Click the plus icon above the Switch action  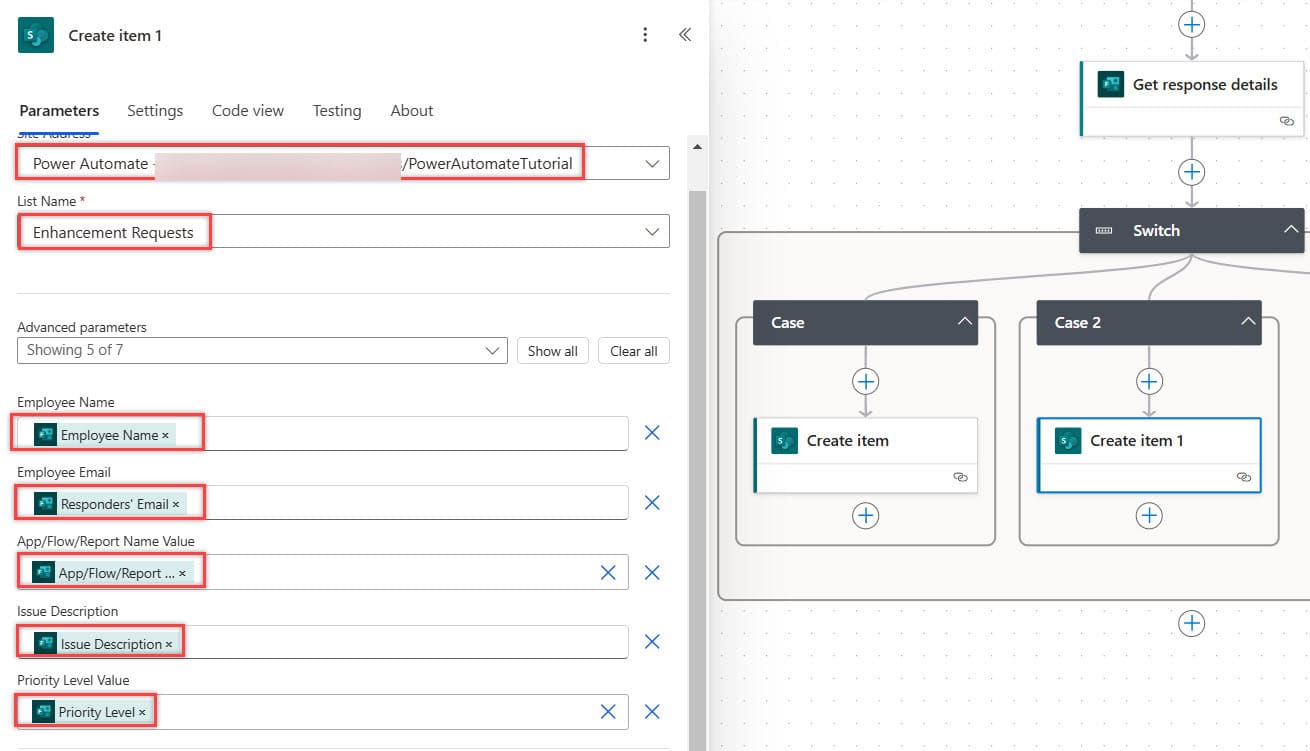1191,171
